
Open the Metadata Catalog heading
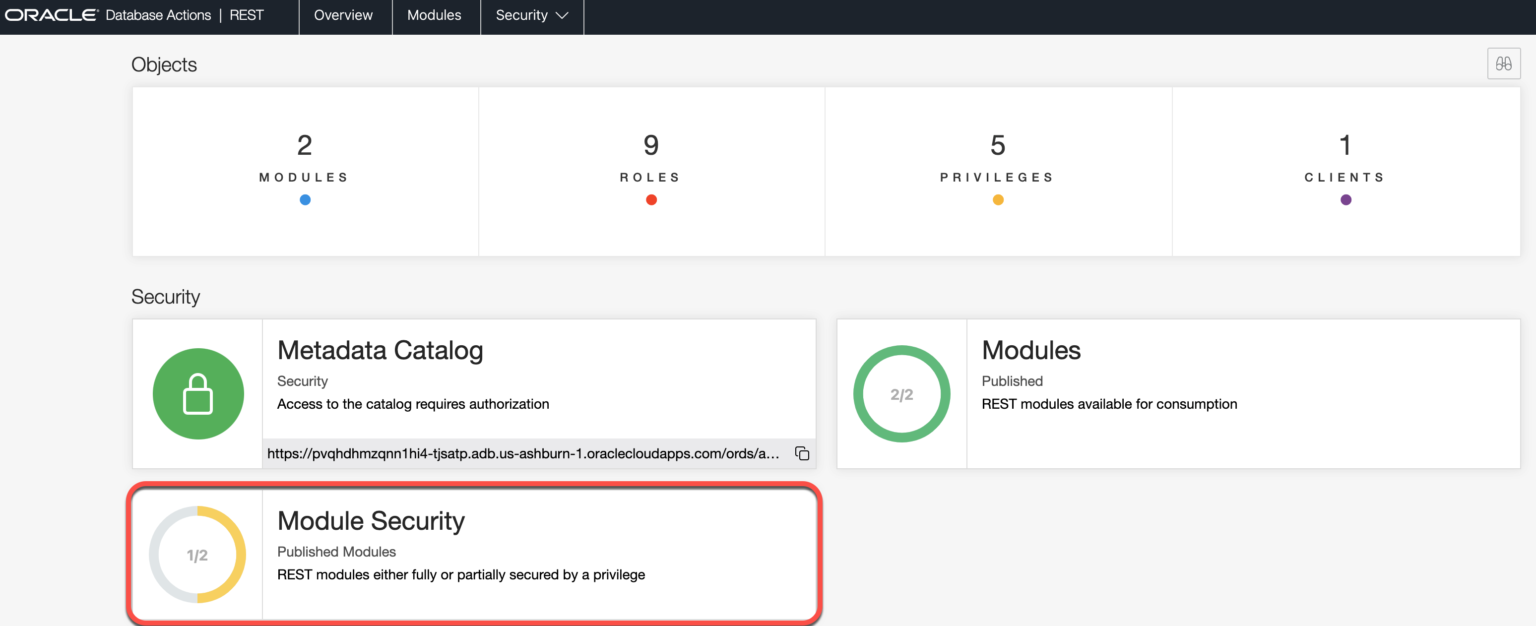pyautogui.click(x=380, y=350)
